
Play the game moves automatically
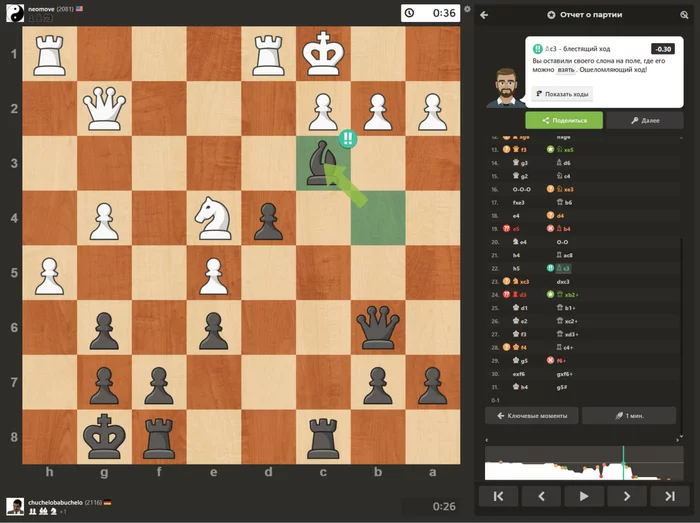click(x=584, y=496)
